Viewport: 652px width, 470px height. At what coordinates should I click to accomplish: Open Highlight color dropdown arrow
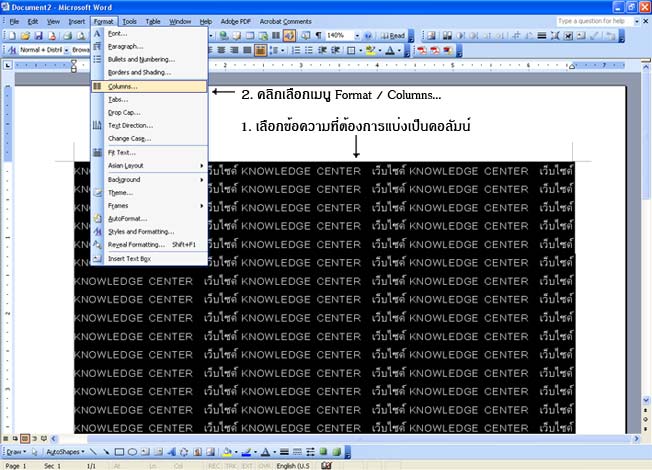pyautogui.click(x=380, y=50)
